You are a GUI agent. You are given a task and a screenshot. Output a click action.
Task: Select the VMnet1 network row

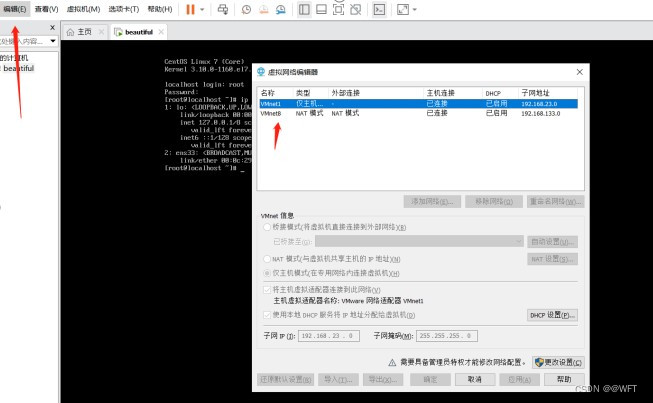(x=418, y=104)
